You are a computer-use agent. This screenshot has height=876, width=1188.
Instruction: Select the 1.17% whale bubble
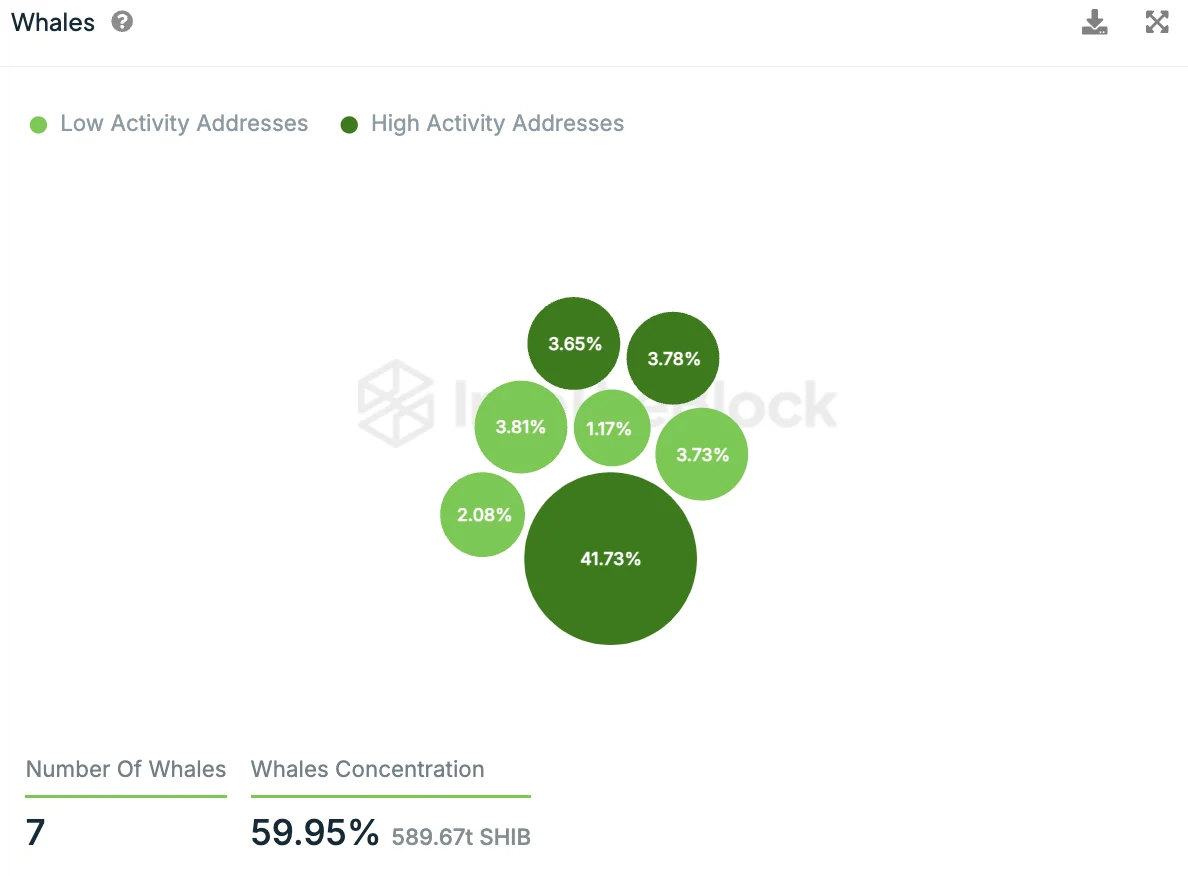609,429
